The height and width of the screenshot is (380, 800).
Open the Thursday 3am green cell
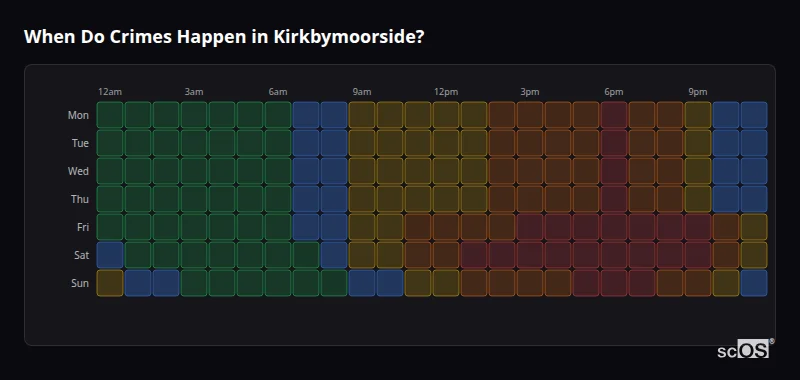(x=194, y=199)
